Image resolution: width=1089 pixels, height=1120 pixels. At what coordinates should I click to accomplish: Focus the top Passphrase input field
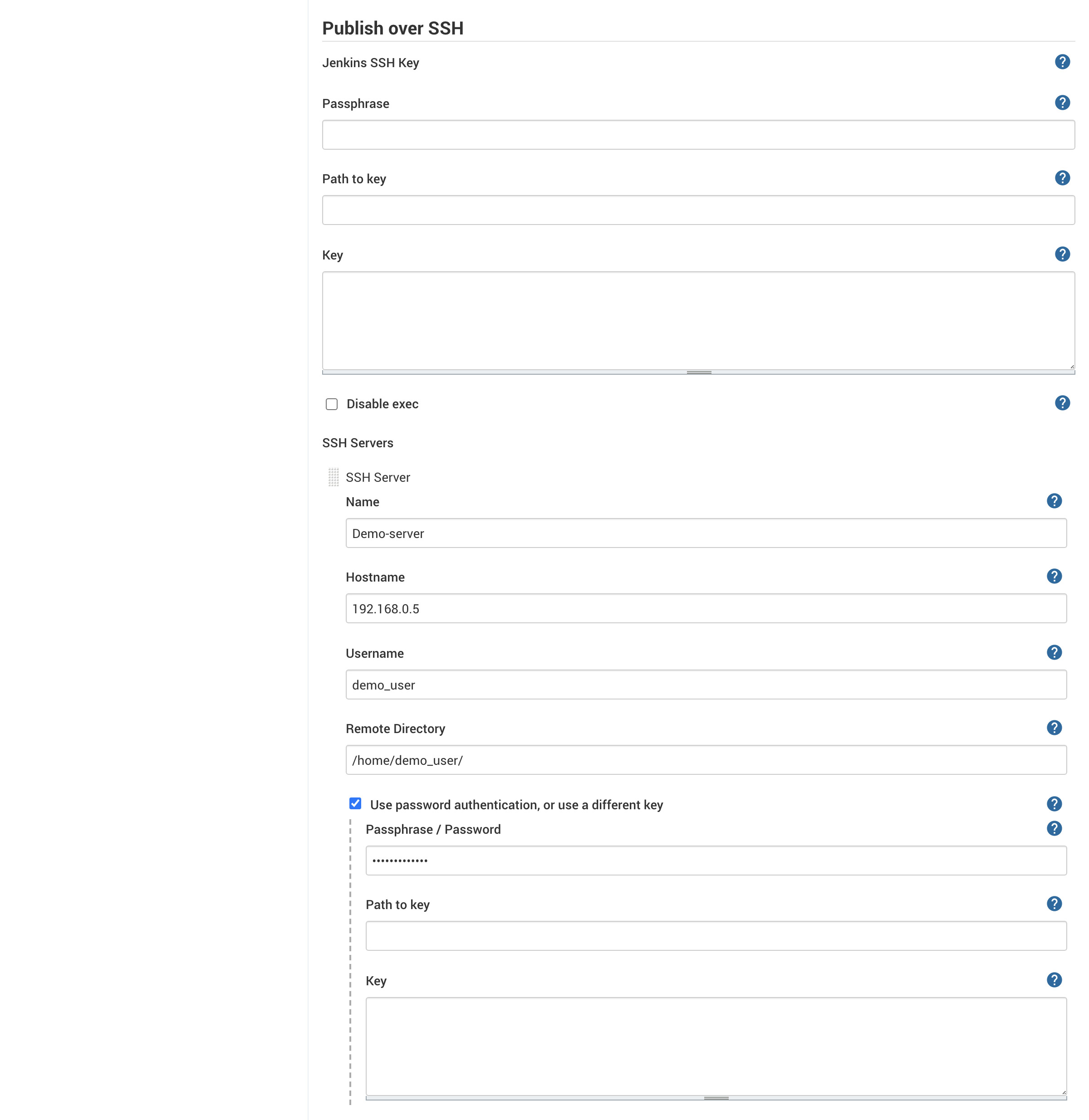[x=698, y=135]
